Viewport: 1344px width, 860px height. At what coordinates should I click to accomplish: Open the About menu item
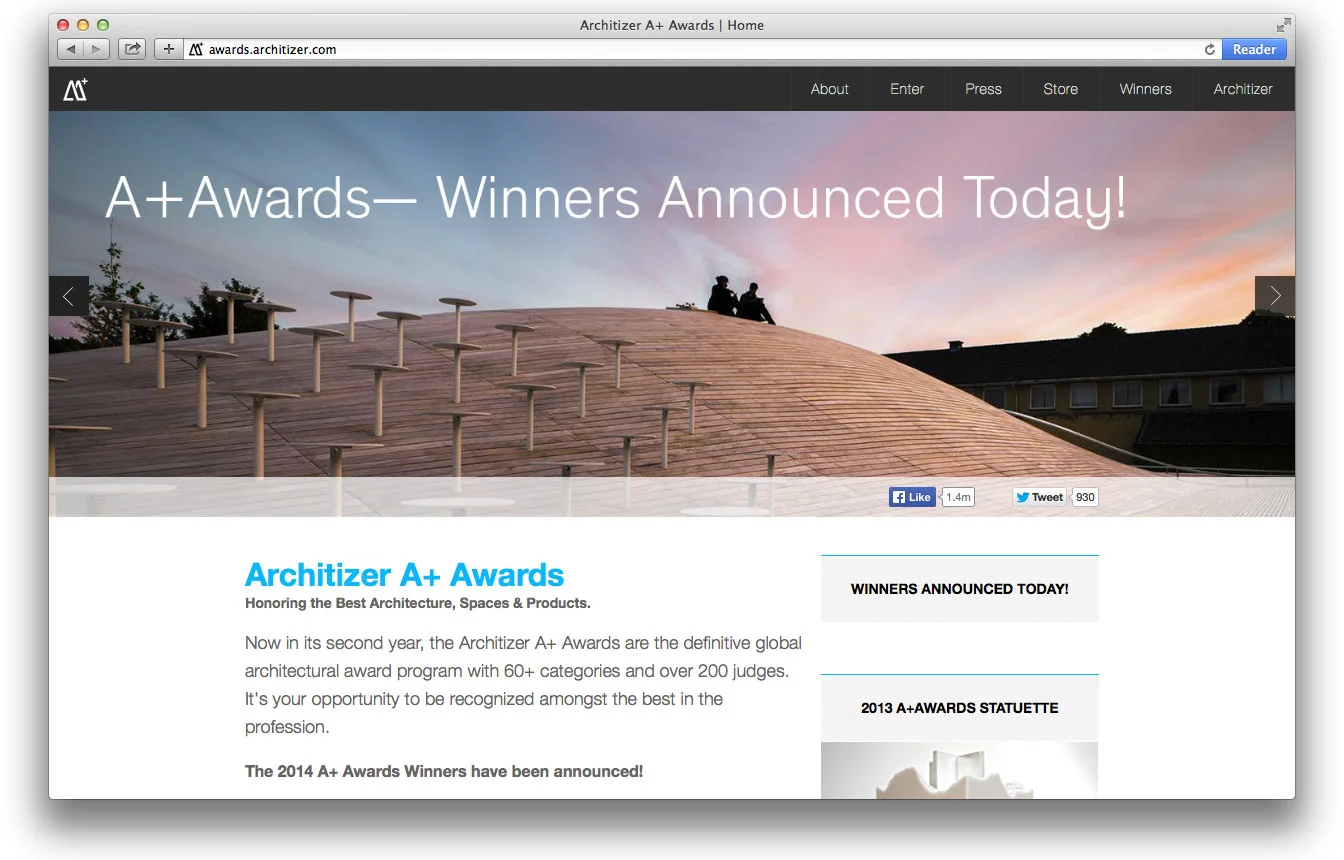point(829,89)
